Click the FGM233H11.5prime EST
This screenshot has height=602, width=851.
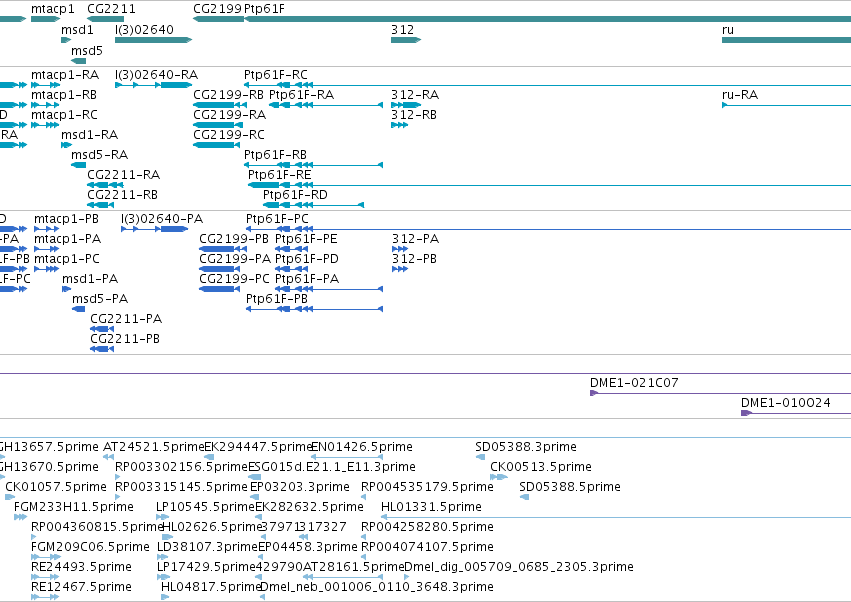pyautogui.click(x=20, y=517)
